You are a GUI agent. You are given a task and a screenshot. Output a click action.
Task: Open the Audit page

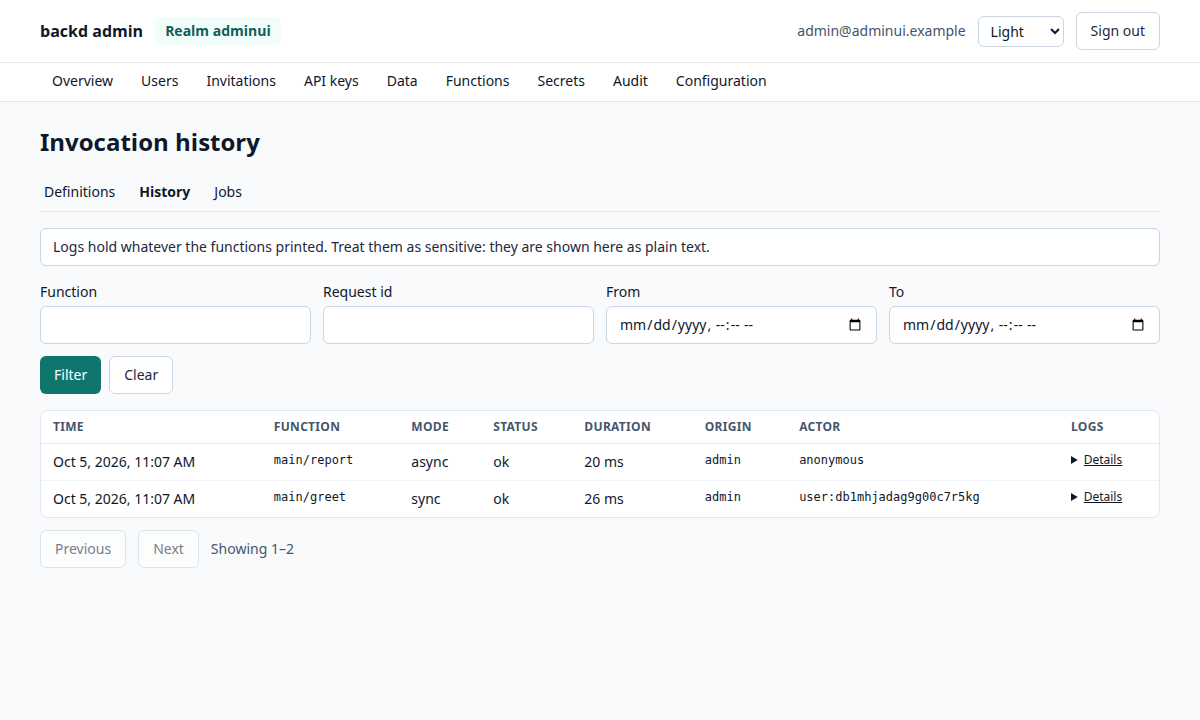click(630, 81)
